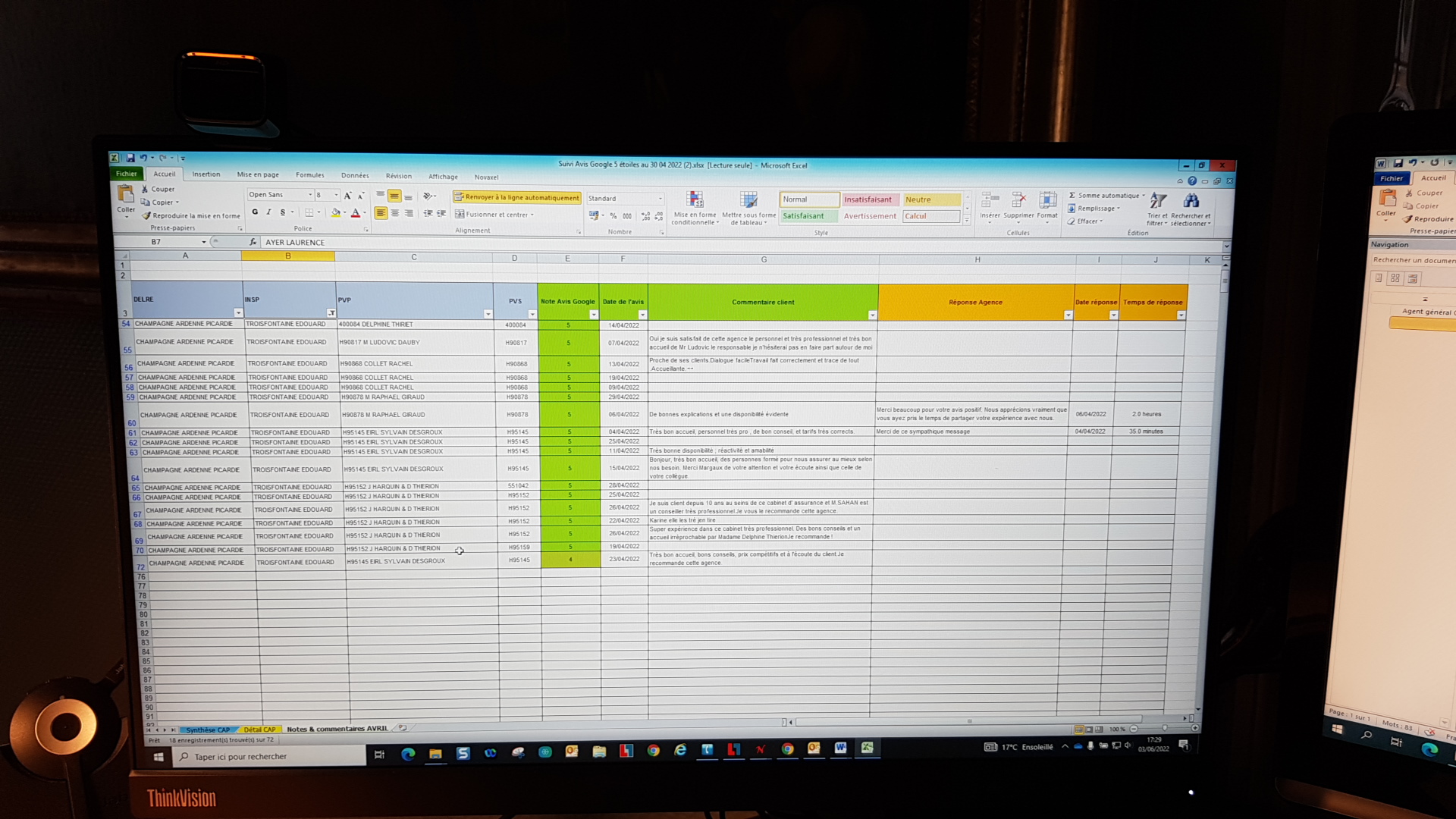Increase the cell indent
The image size is (1456, 819).
[x=441, y=214]
